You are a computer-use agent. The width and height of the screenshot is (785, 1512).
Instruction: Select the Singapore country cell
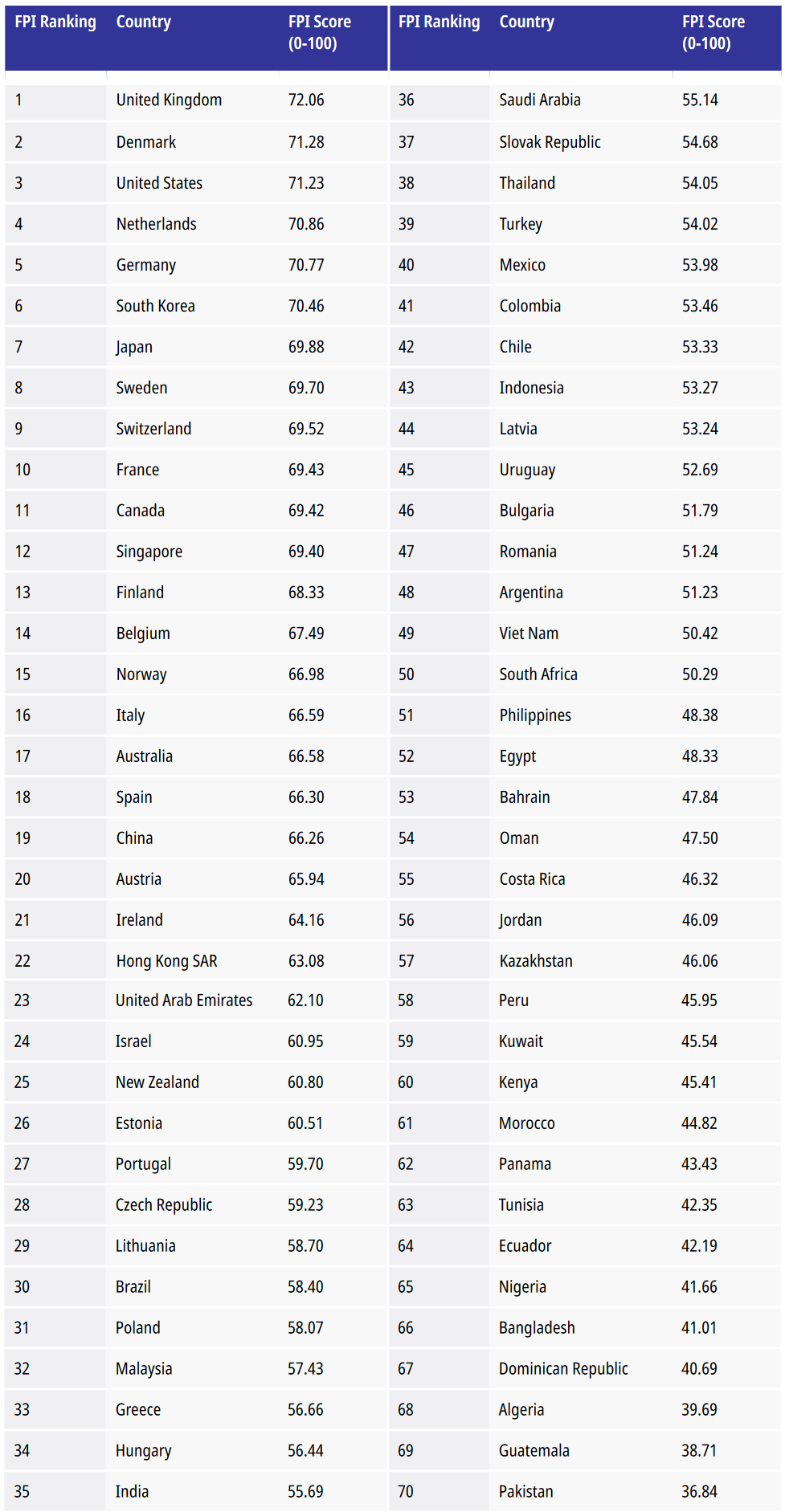(x=149, y=552)
